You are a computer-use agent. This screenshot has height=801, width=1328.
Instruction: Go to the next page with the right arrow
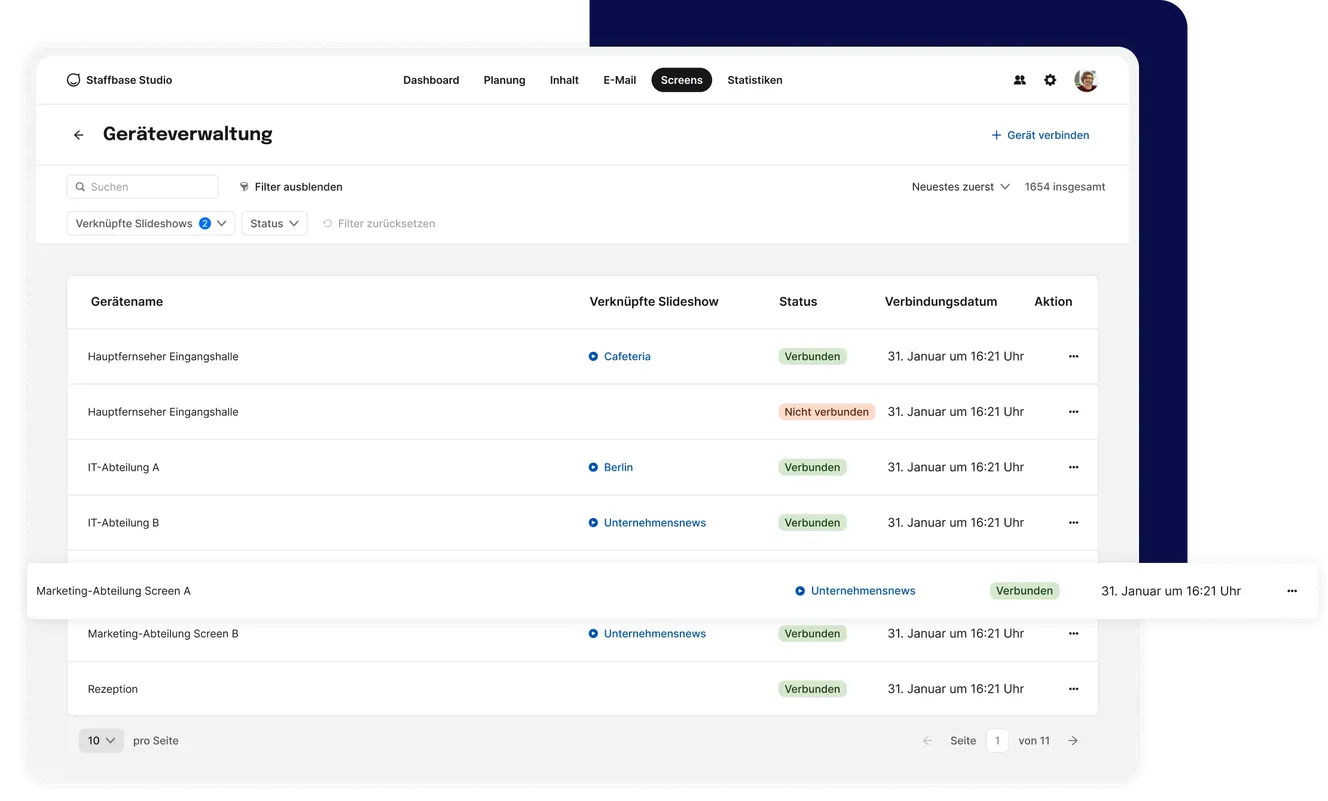pos(1072,740)
